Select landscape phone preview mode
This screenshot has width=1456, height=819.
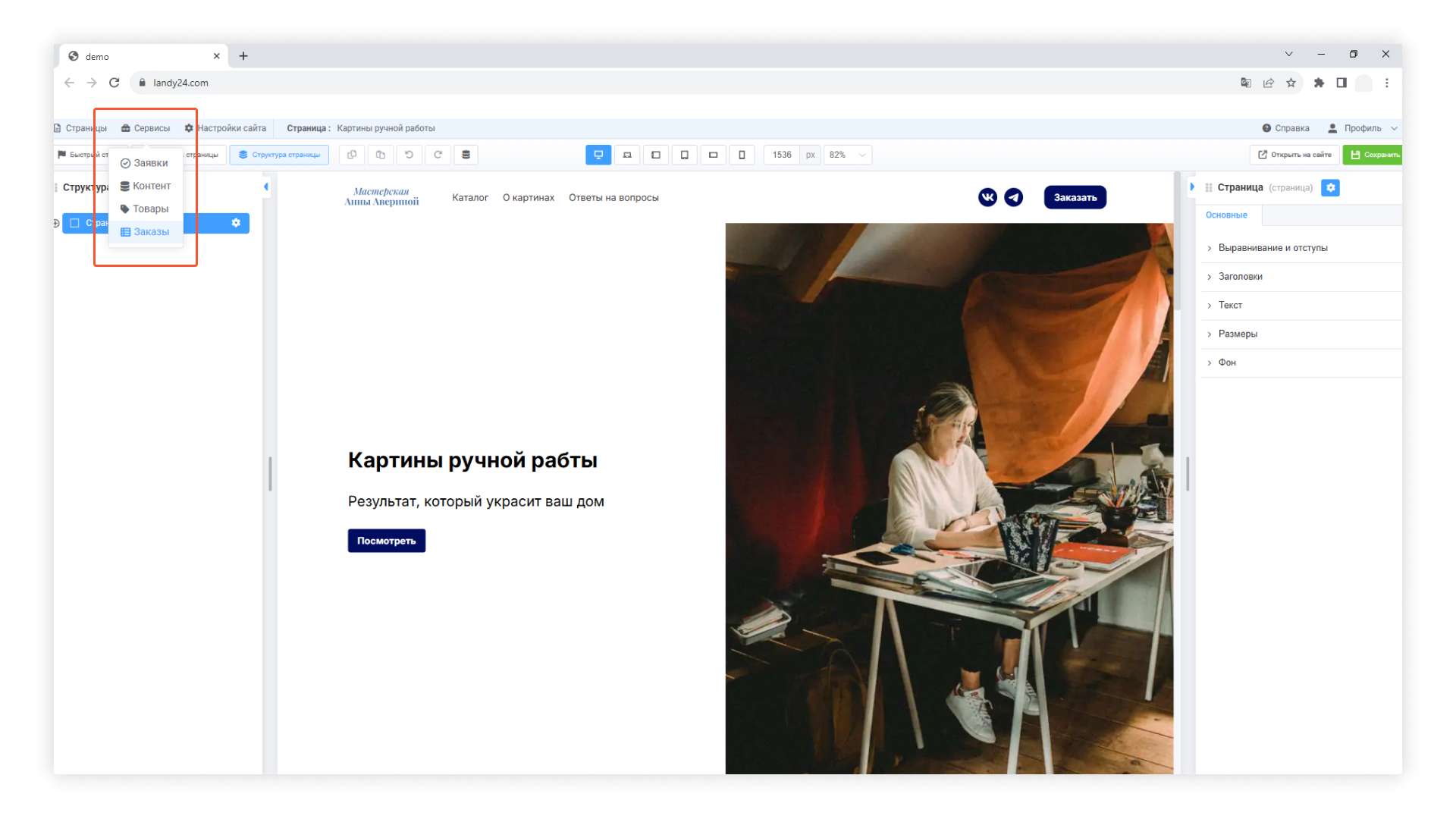[x=713, y=155]
